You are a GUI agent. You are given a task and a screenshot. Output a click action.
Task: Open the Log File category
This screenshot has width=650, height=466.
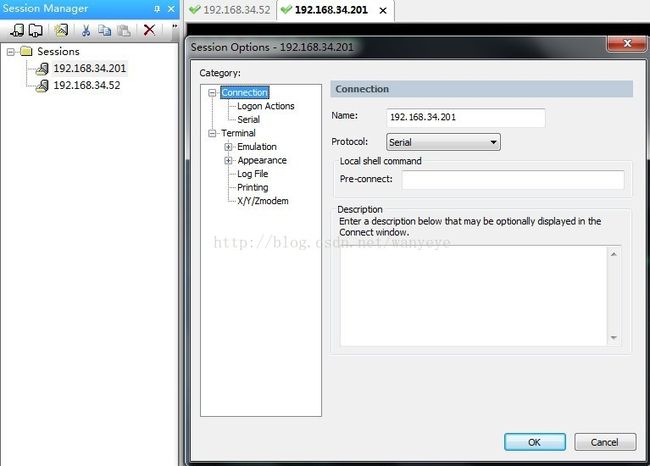click(x=252, y=174)
